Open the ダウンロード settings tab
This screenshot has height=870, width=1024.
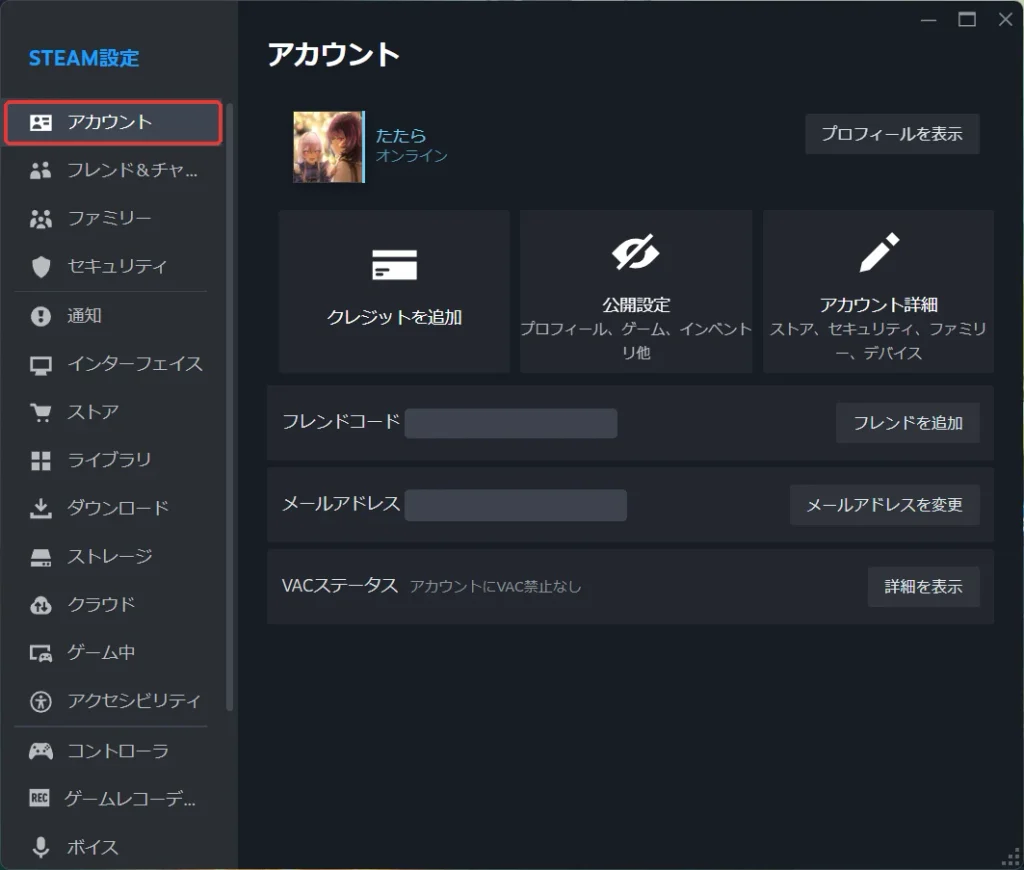(x=113, y=508)
